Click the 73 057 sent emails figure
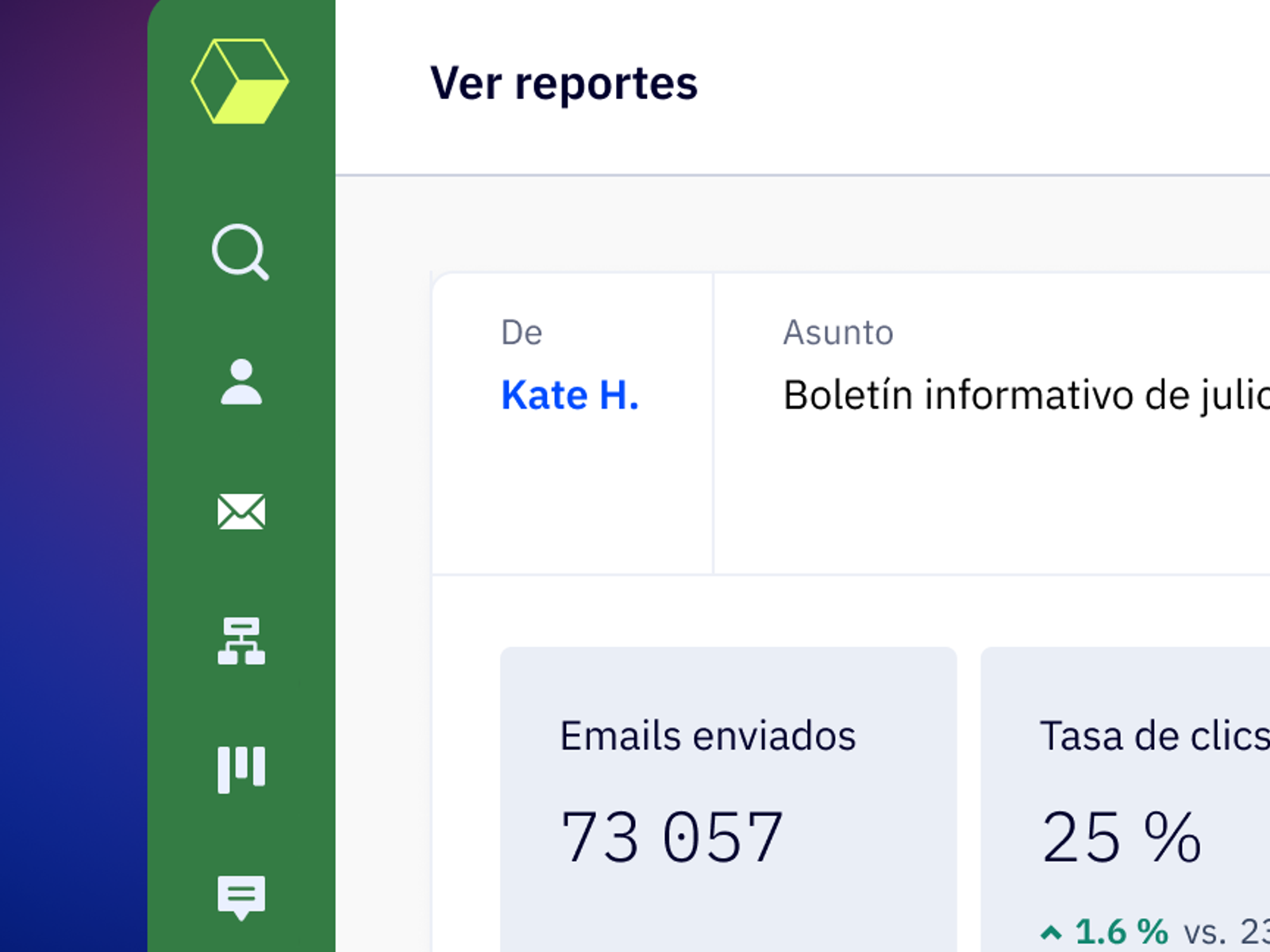The width and height of the screenshot is (1270, 952). (x=672, y=838)
